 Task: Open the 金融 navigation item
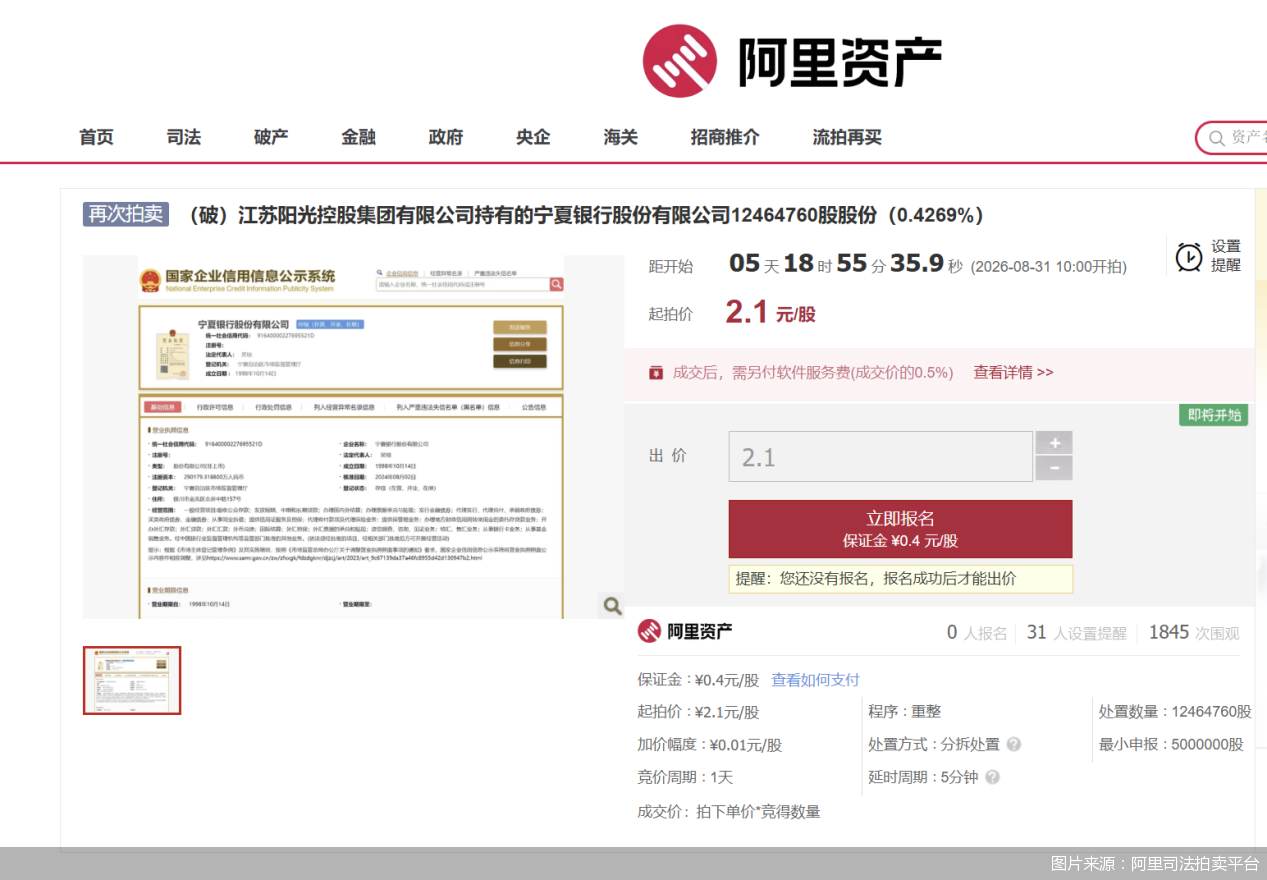coord(358,137)
